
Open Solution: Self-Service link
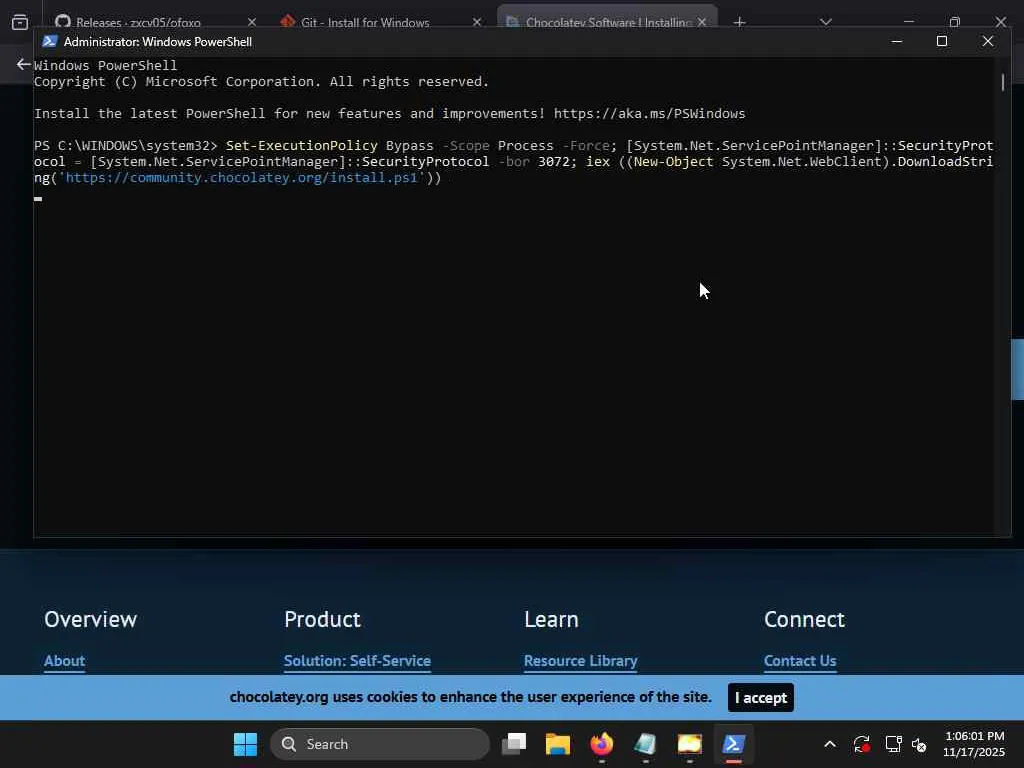(x=357, y=661)
